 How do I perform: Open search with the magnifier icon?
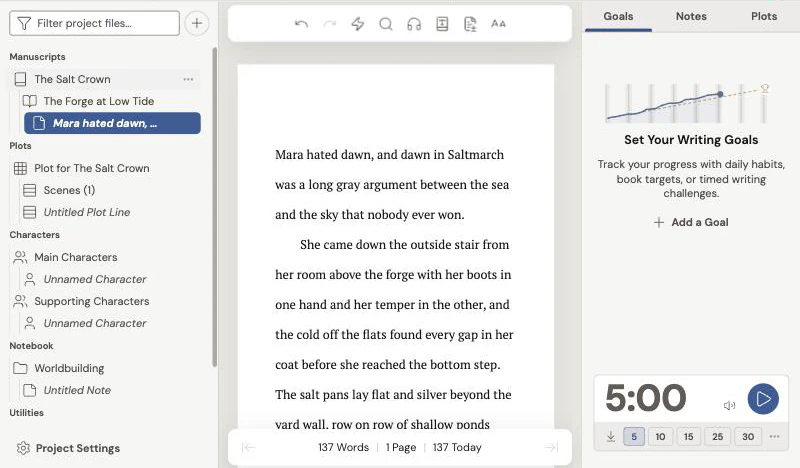[386, 23]
